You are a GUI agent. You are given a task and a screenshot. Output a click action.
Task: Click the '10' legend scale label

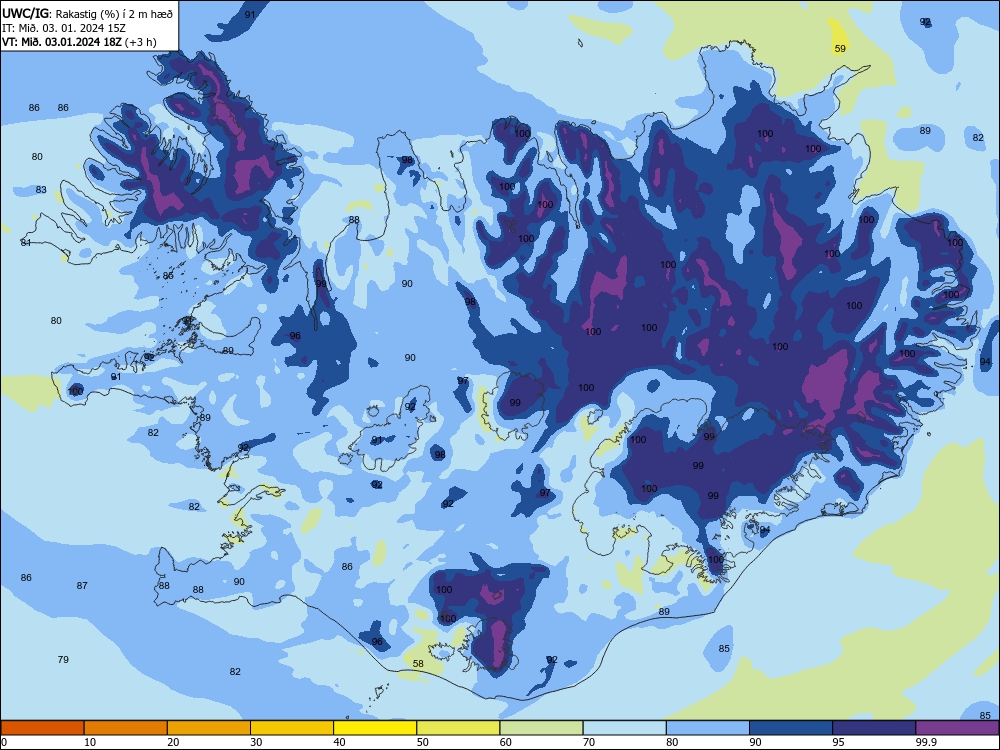90,742
